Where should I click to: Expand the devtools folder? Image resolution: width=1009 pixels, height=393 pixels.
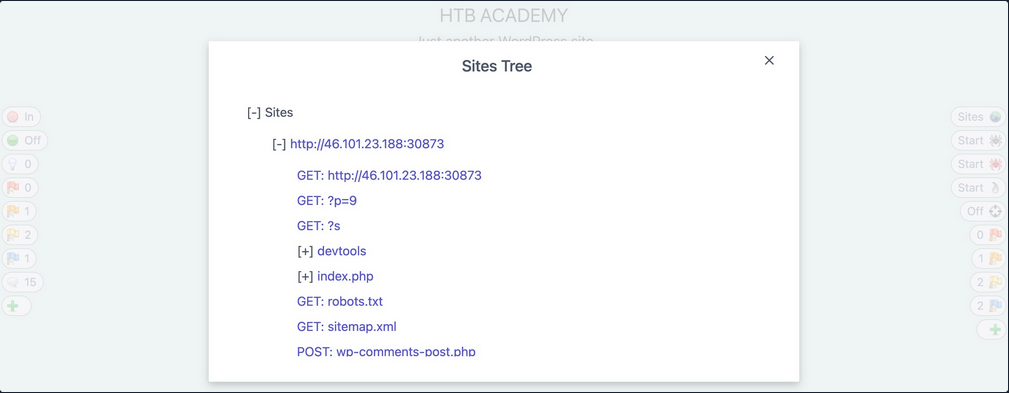[306, 251]
